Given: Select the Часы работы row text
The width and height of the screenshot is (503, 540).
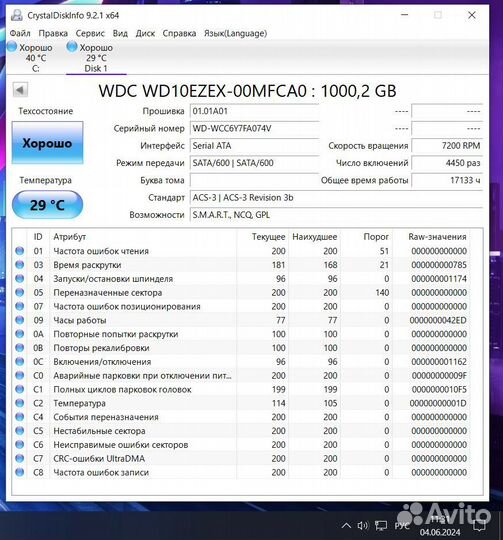Looking at the screenshot, I should pos(80,320).
